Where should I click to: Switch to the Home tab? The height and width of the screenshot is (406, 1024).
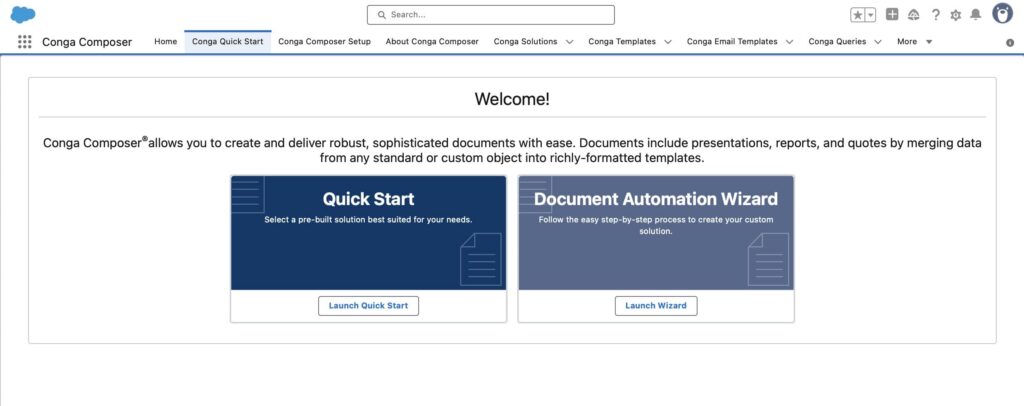[166, 42]
